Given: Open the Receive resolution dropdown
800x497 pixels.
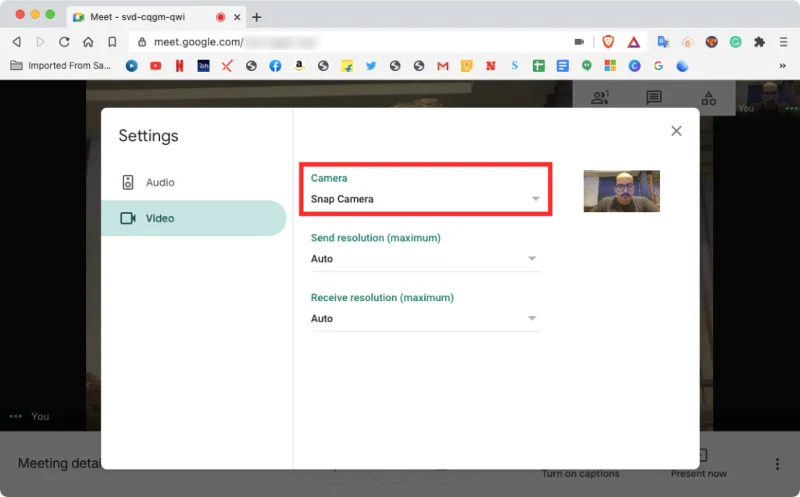Looking at the screenshot, I should click(425, 319).
